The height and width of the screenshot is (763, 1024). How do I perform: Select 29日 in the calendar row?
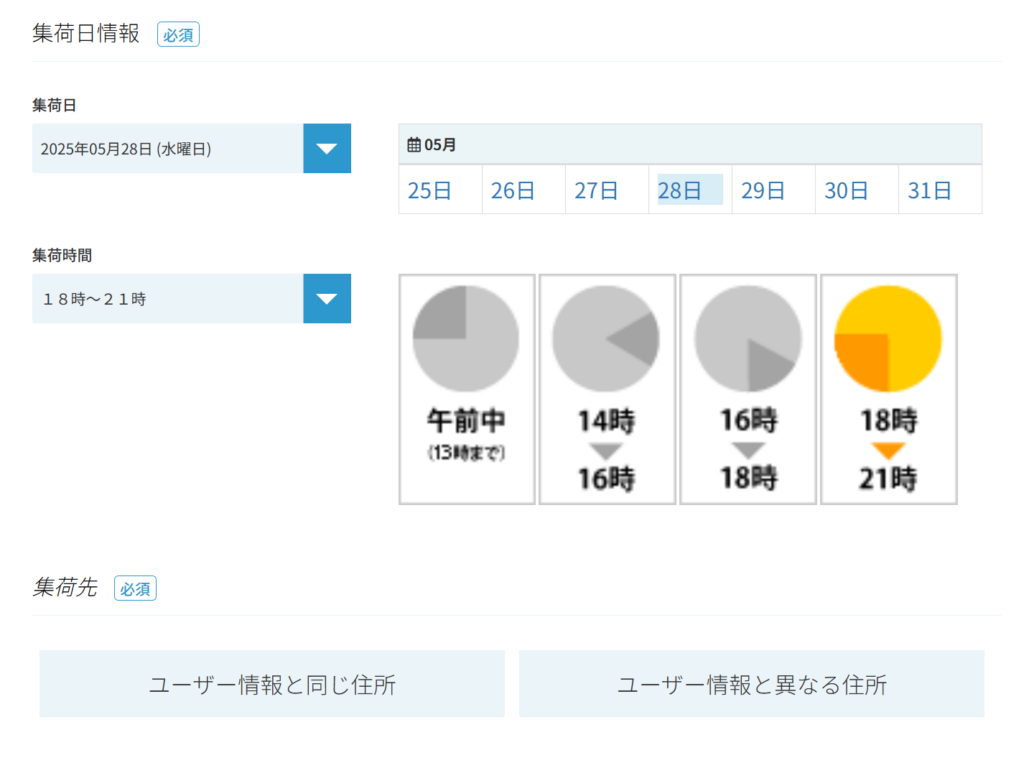[x=763, y=191]
